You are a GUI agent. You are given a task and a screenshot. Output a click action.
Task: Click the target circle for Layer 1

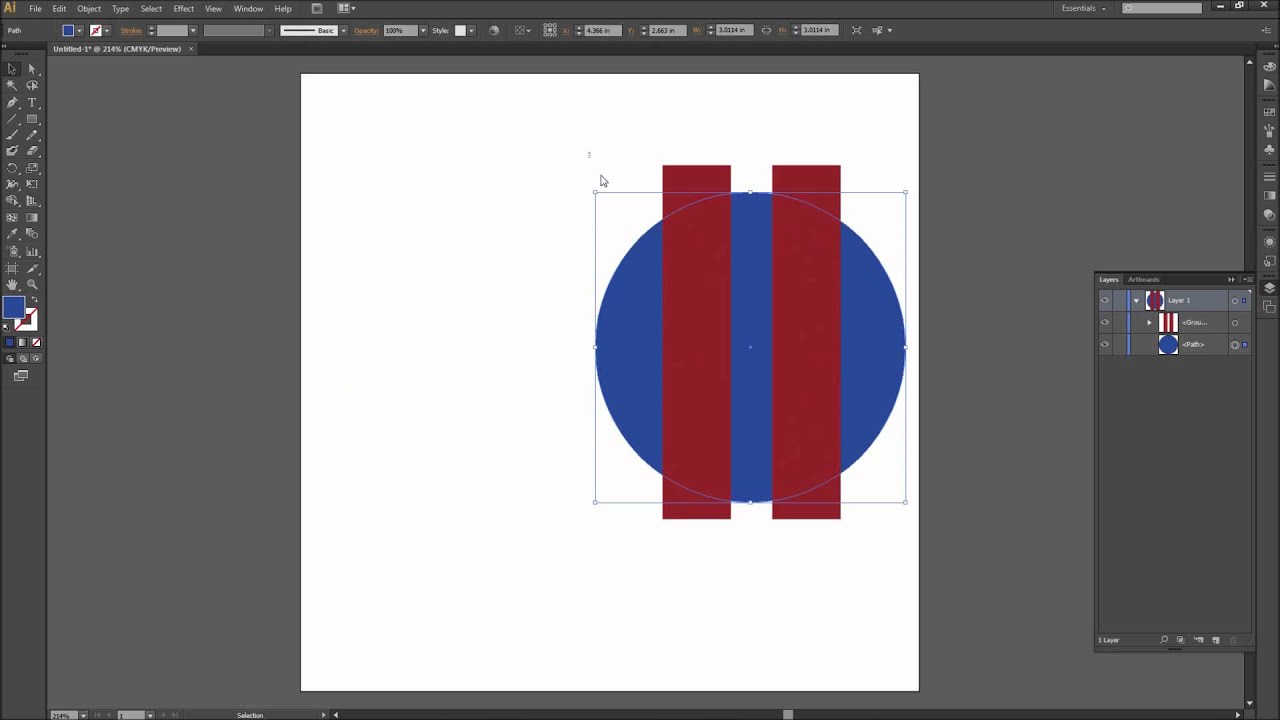pos(1235,300)
